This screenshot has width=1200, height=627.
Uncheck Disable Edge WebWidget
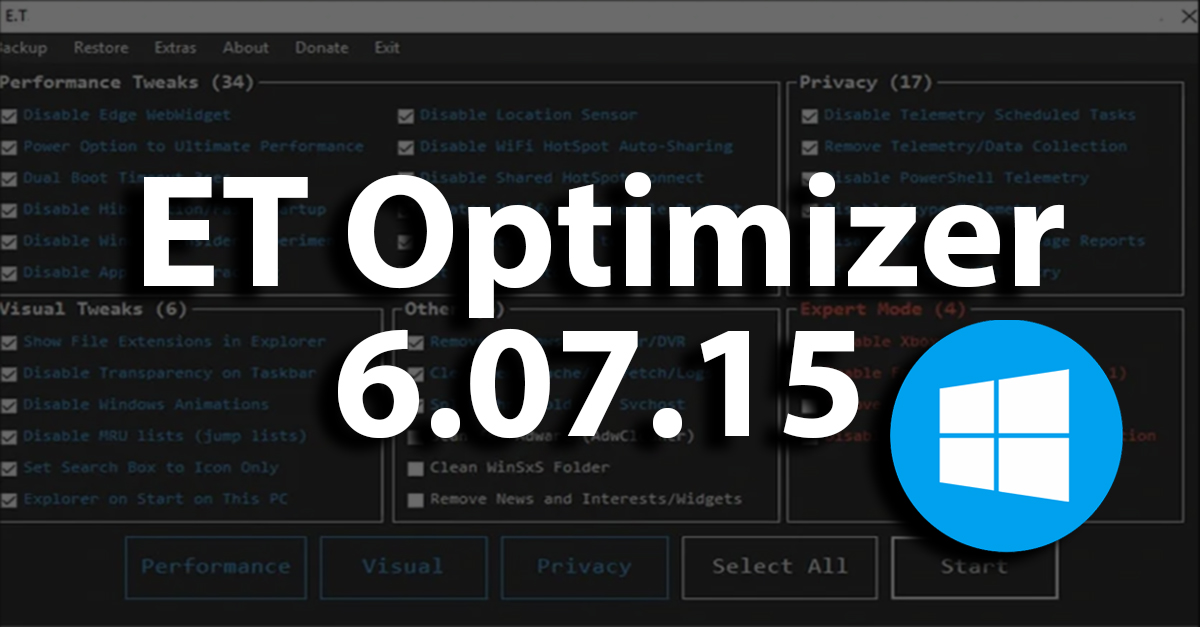9,116
